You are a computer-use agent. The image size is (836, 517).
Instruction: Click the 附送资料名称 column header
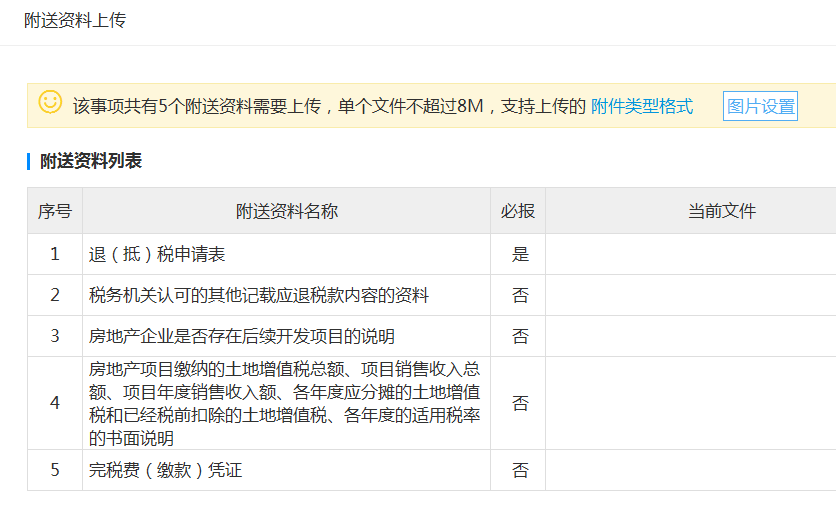[287, 211]
